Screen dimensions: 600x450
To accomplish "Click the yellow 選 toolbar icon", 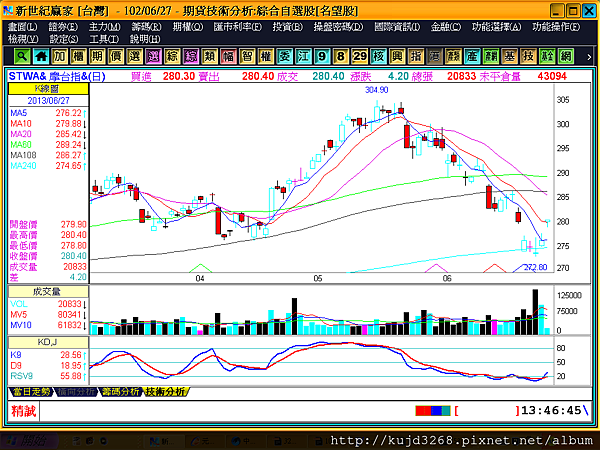I will point(135,57).
